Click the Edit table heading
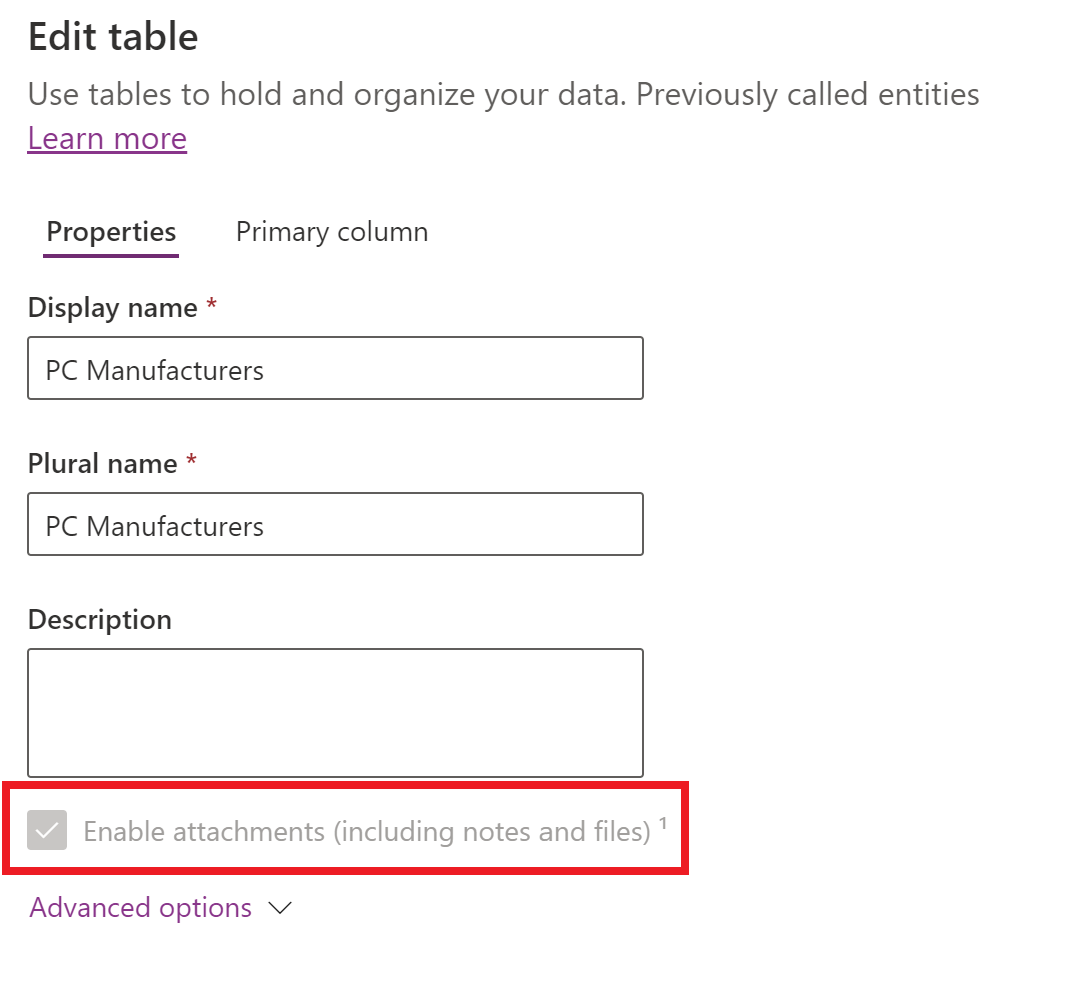The image size is (1088, 990). click(113, 37)
